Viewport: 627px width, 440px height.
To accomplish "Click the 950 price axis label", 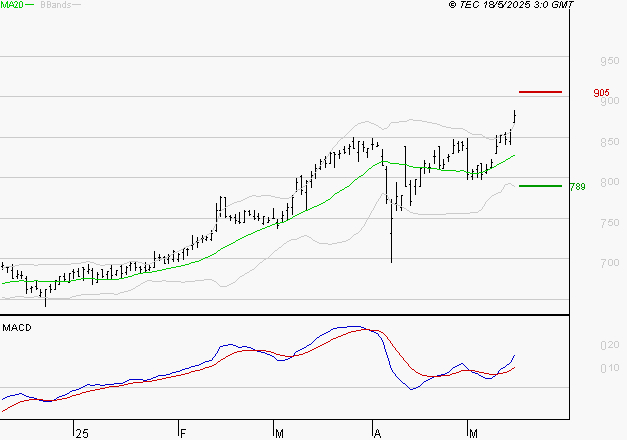I will point(607,61).
